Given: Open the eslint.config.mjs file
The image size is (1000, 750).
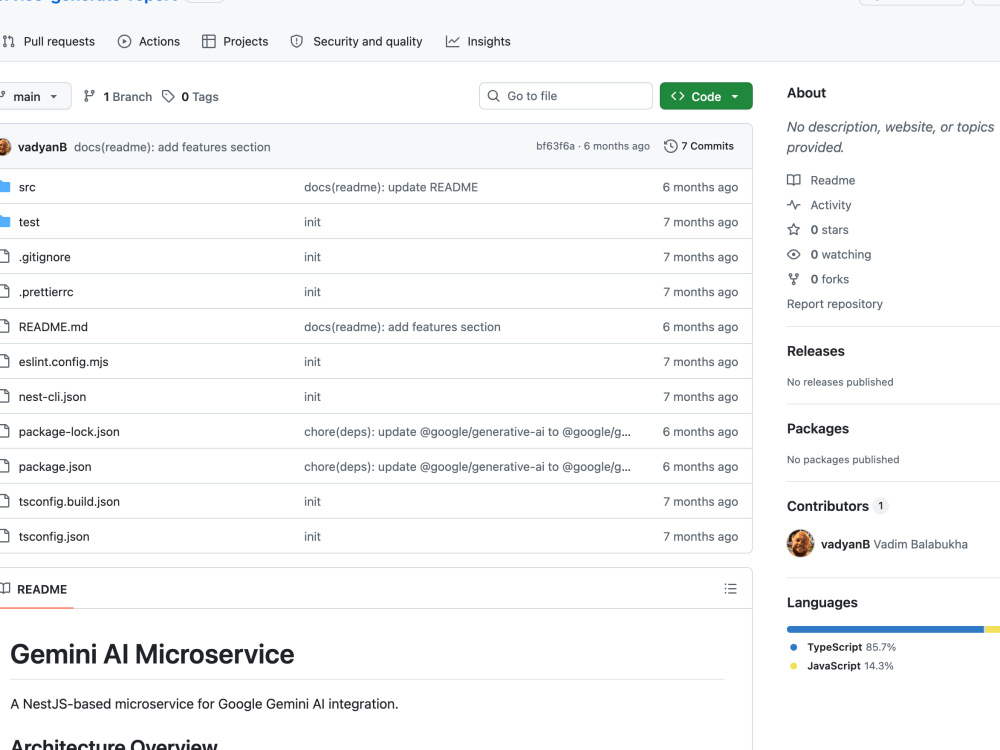Looking at the screenshot, I should pyautogui.click(x=63, y=362).
